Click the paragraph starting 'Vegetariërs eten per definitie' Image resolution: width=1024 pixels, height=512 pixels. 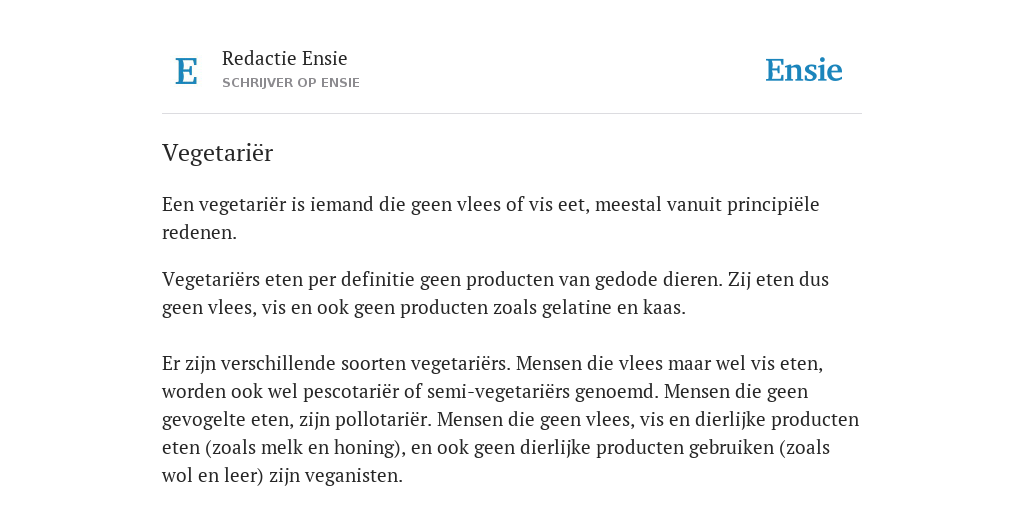tap(495, 293)
